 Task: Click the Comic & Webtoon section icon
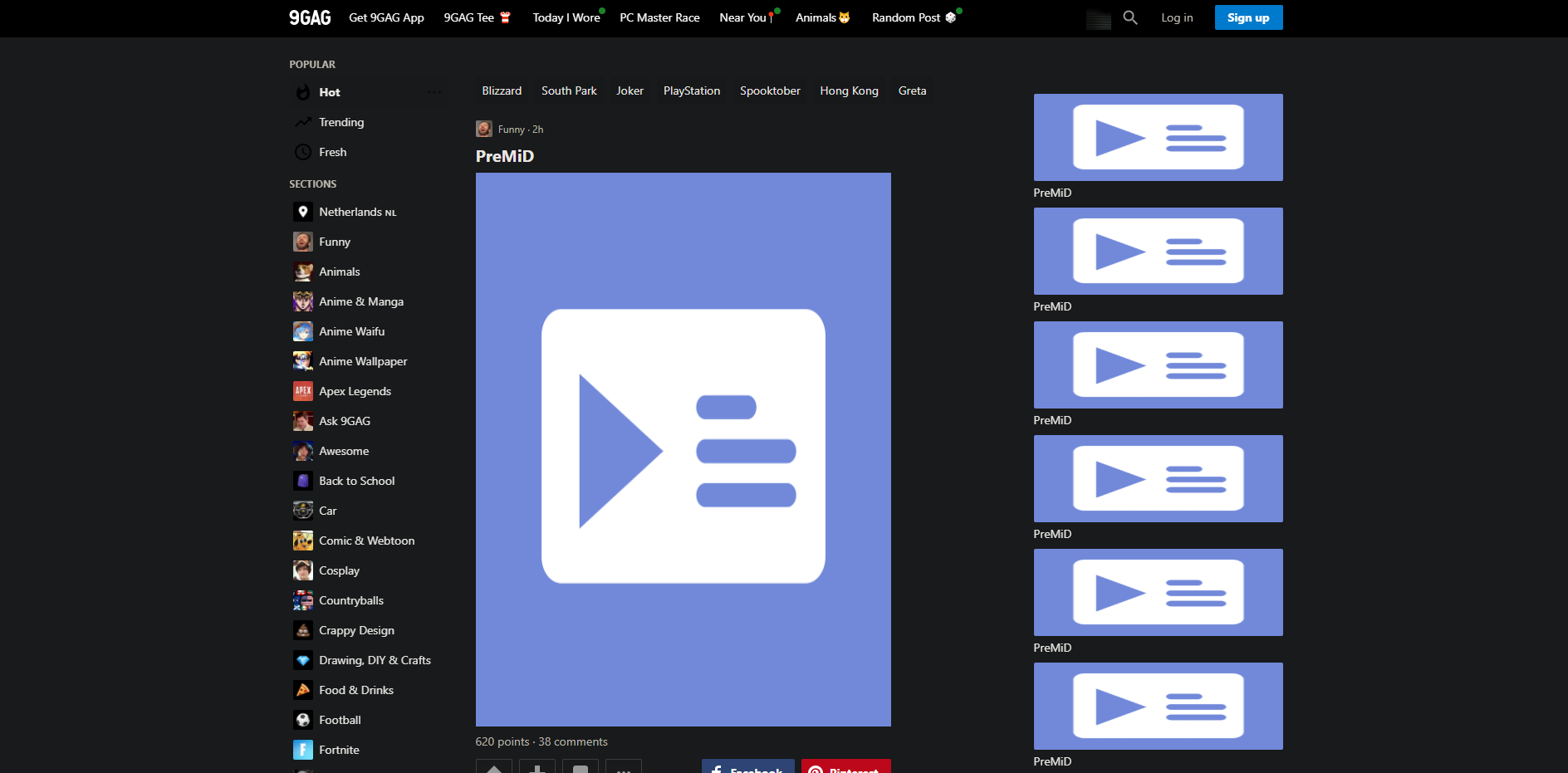(x=303, y=541)
